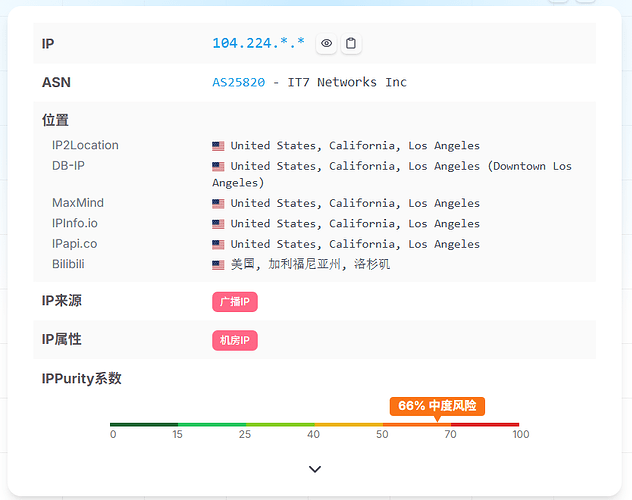Click the US flag in Bilibili row
The width and height of the screenshot is (632, 500).
[x=218, y=265]
